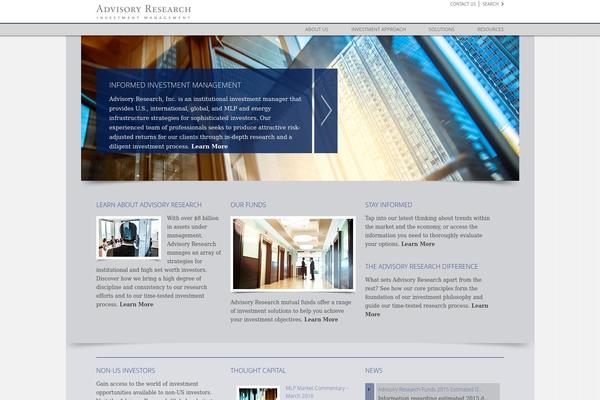Open the About Us menu
This screenshot has width=600, height=400.
[316, 29]
